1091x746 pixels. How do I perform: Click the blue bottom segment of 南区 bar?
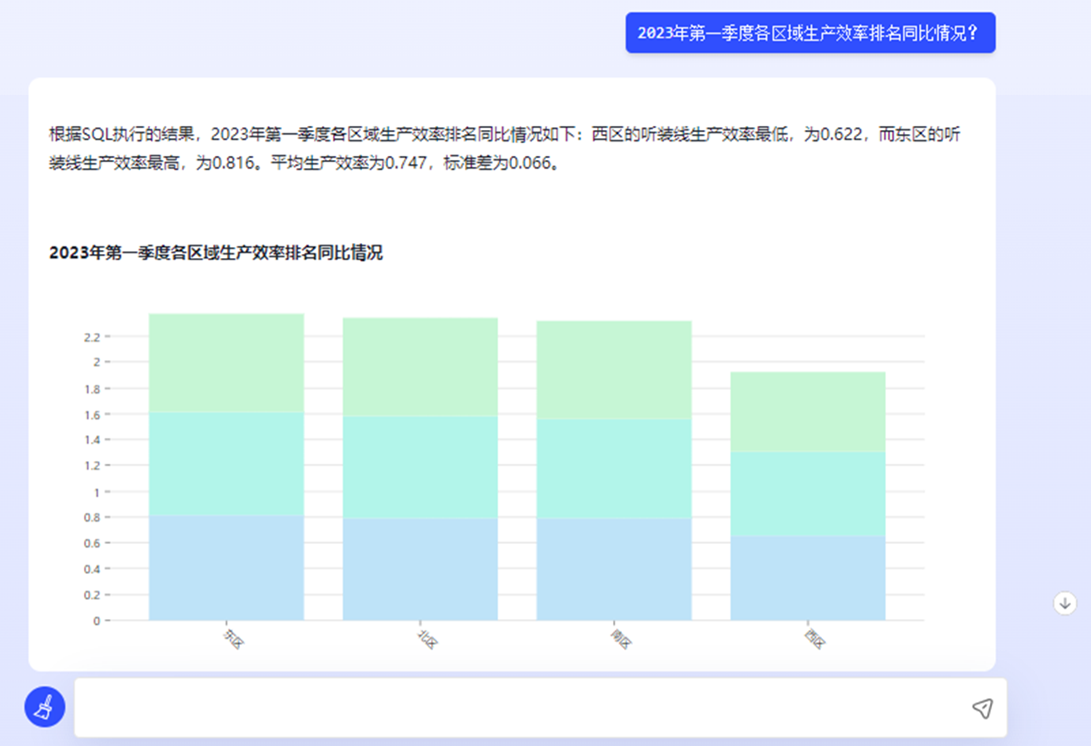click(x=614, y=569)
